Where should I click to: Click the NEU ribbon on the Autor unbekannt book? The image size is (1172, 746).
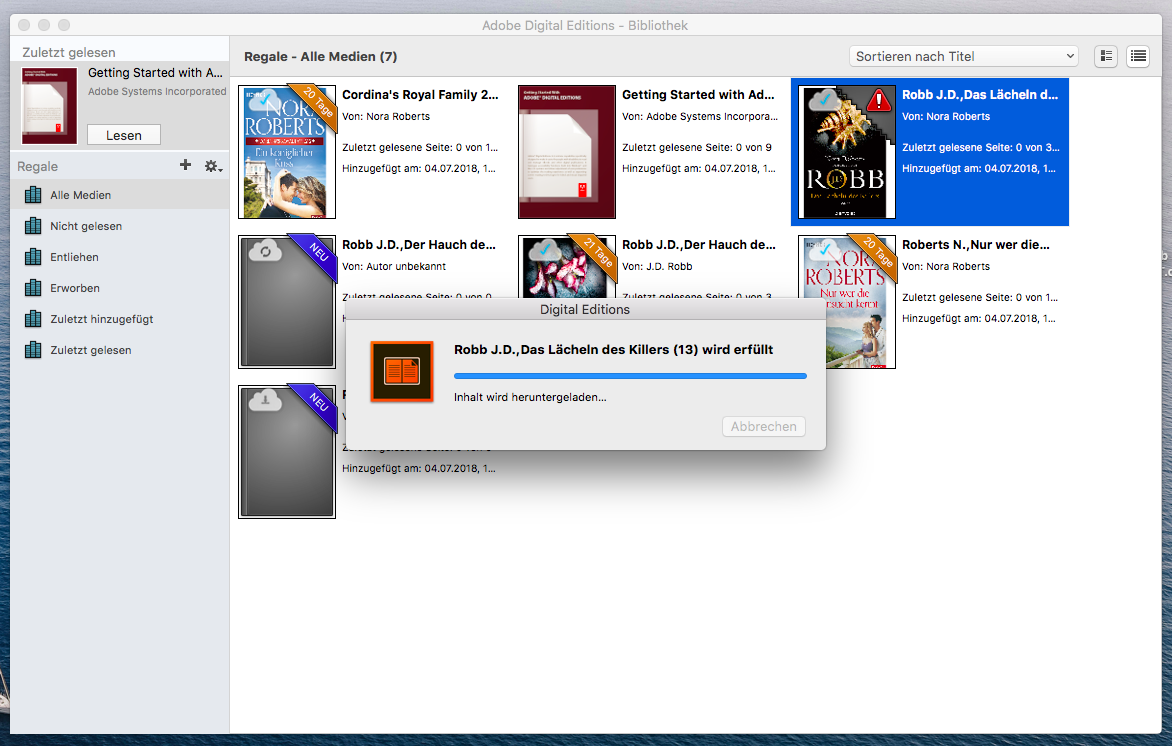click(x=318, y=253)
